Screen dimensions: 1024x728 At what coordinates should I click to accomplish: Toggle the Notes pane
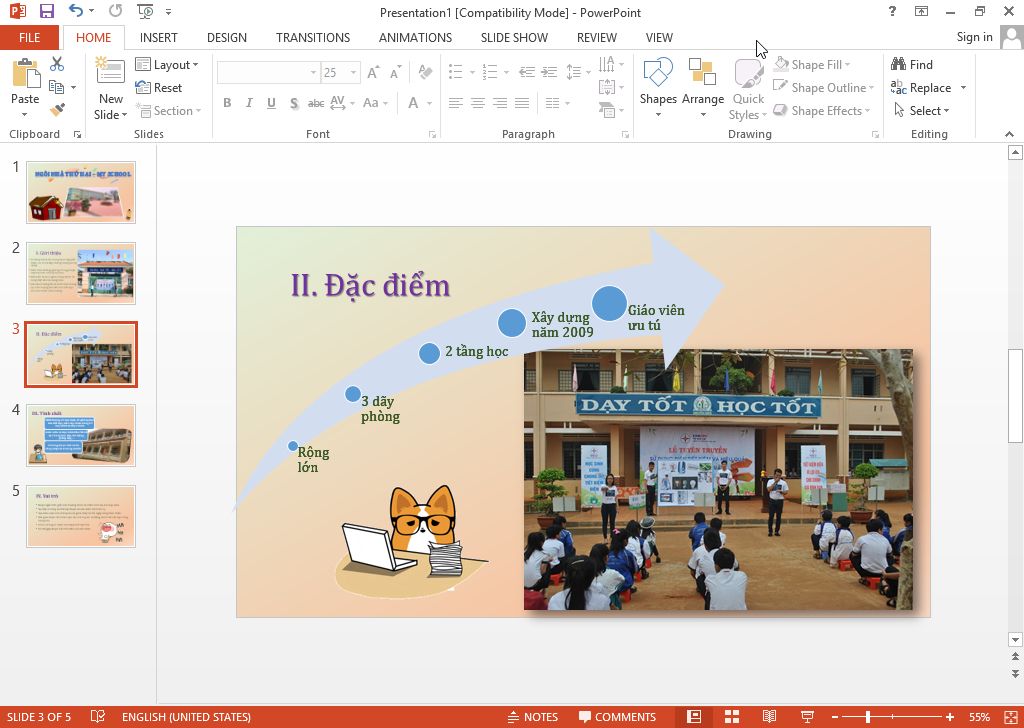tap(532, 716)
